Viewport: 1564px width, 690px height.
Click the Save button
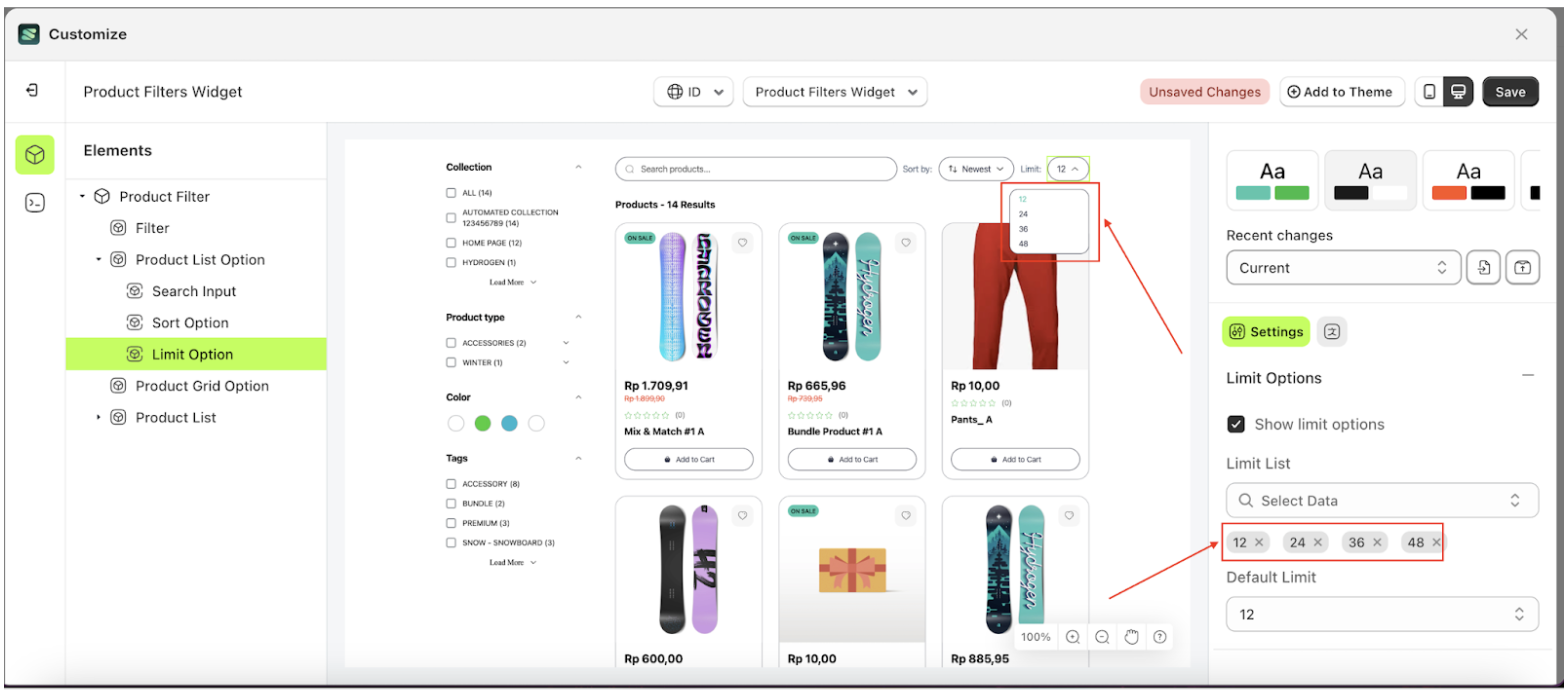tap(1509, 92)
